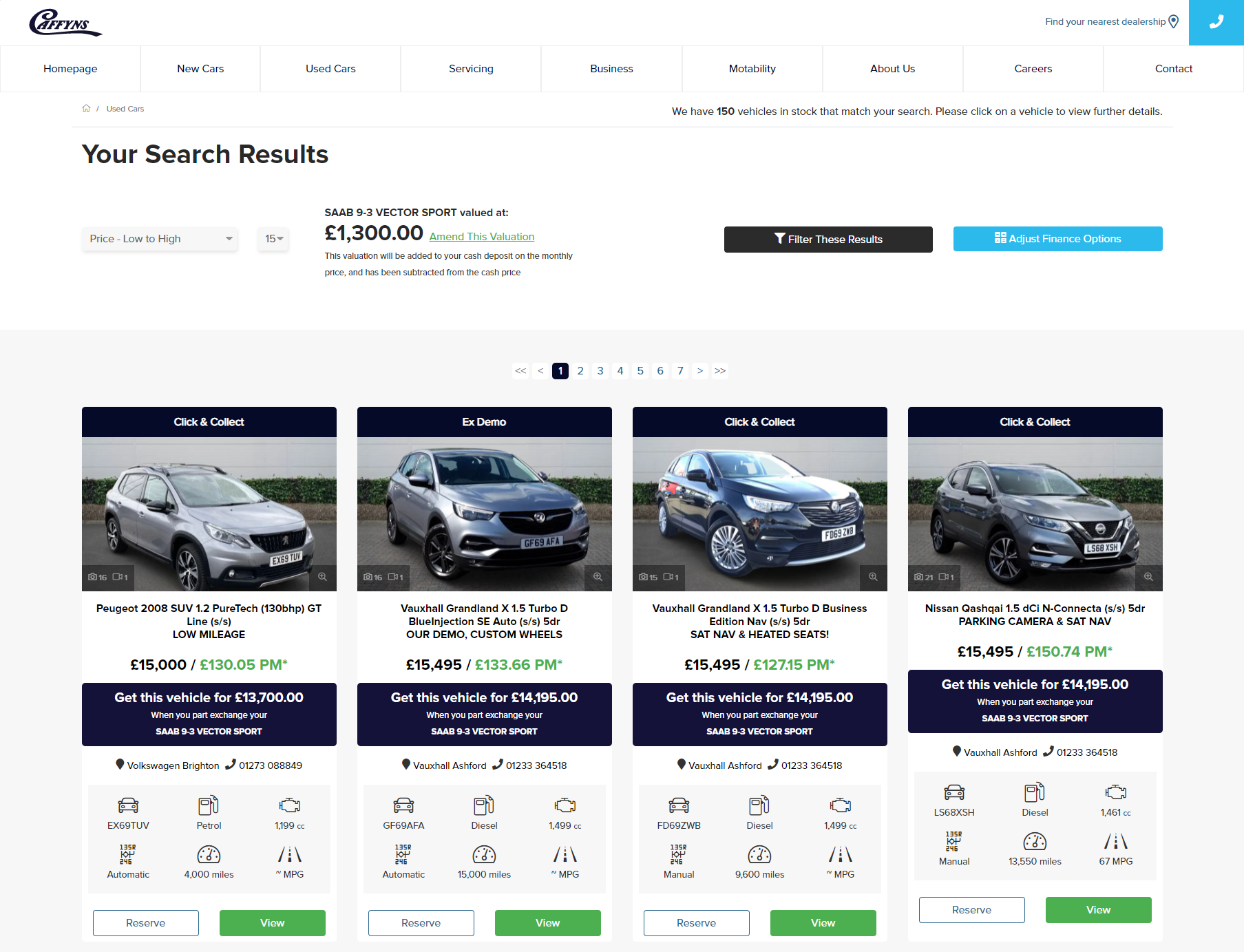Click the Caffyns logo
The image size is (1244, 952).
(65, 22)
